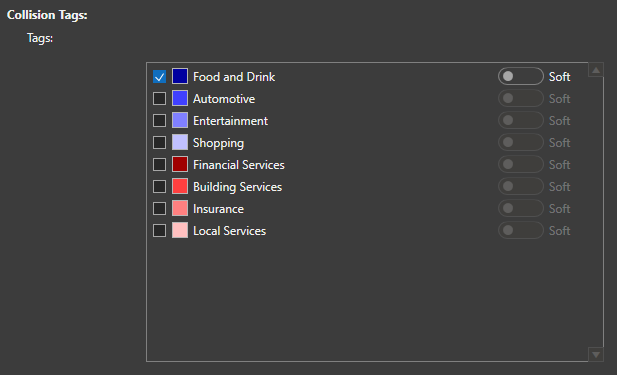The height and width of the screenshot is (375, 617).
Task: Toggle the Soft switch beside Automotive
Action: coord(521,98)
